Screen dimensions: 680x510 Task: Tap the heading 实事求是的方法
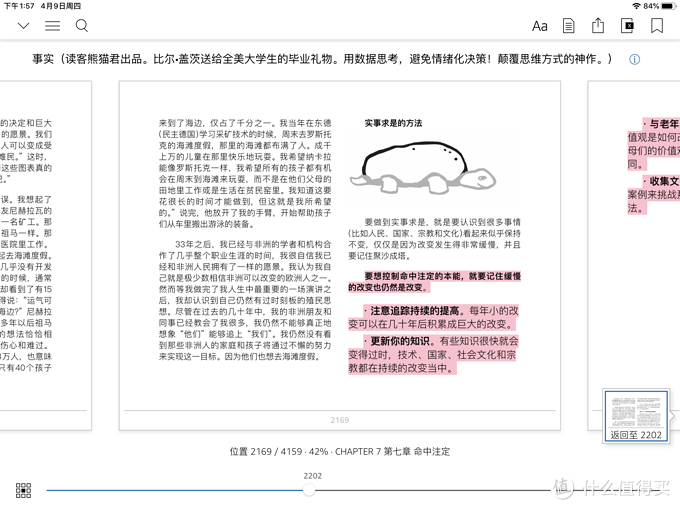pyautogui.click(x=393, y=123)
